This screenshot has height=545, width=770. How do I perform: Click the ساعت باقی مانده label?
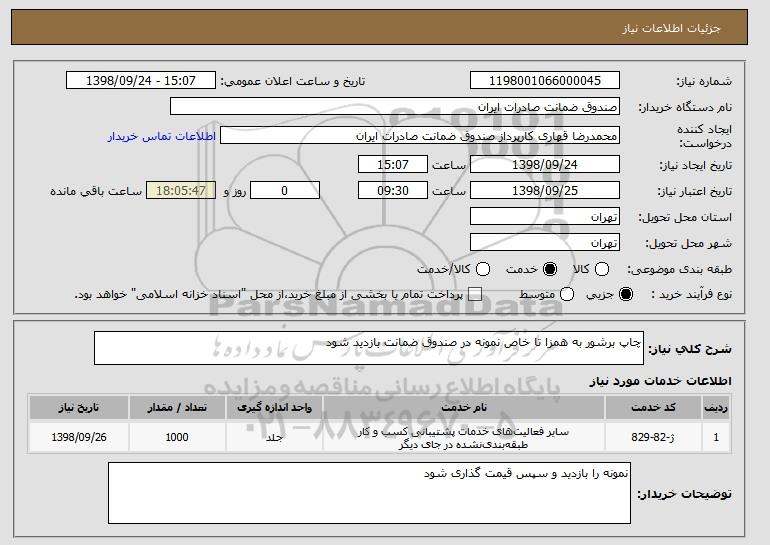click(96, 191)
